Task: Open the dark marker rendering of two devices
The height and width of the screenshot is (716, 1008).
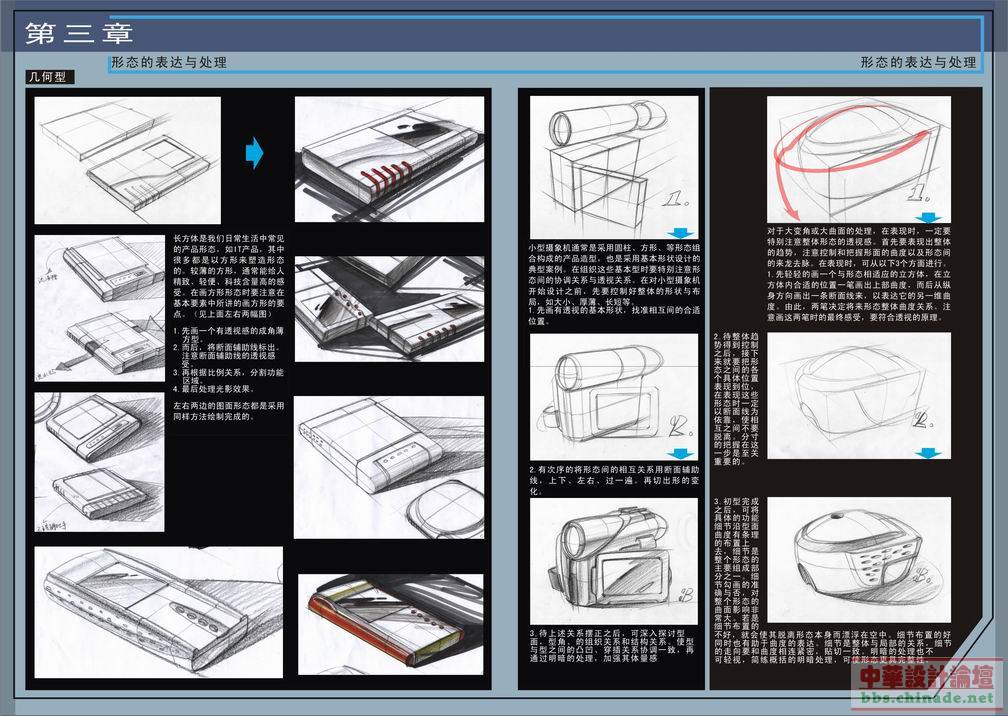Action: tap(389, 309)
